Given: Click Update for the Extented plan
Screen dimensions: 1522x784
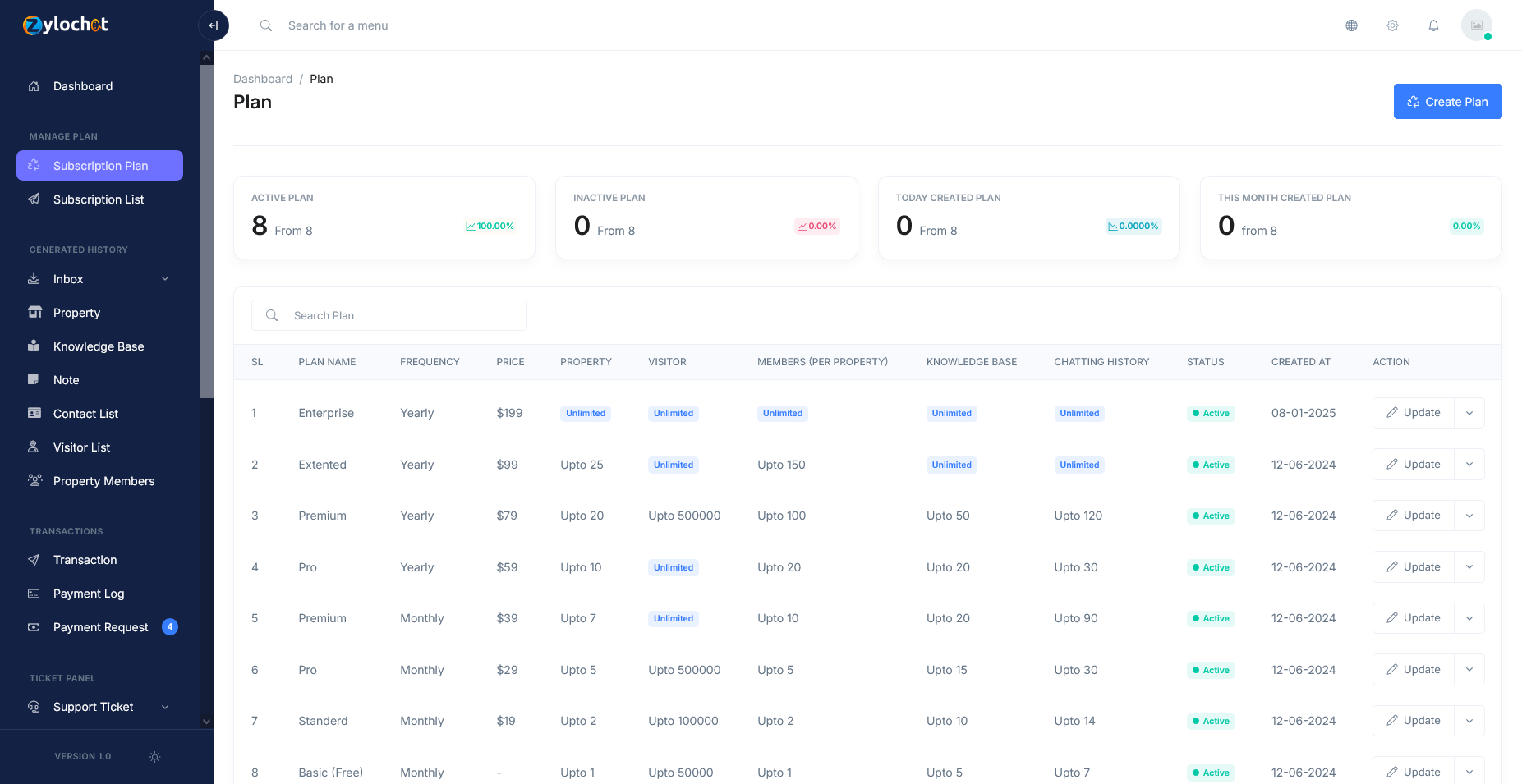Looking at the screenshot, I should coord(1413,465).
